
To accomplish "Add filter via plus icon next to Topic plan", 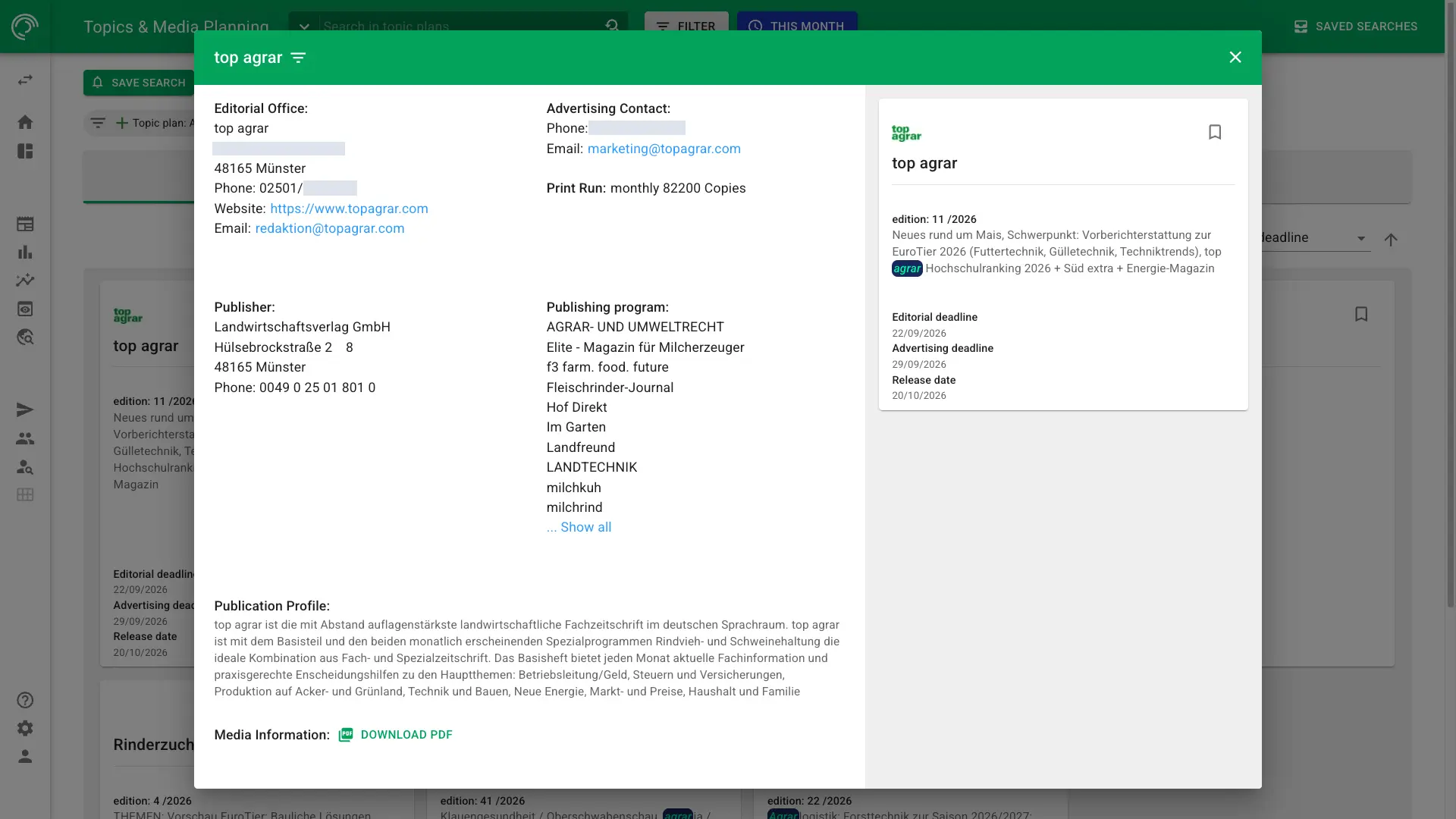I will pos(121,123).
